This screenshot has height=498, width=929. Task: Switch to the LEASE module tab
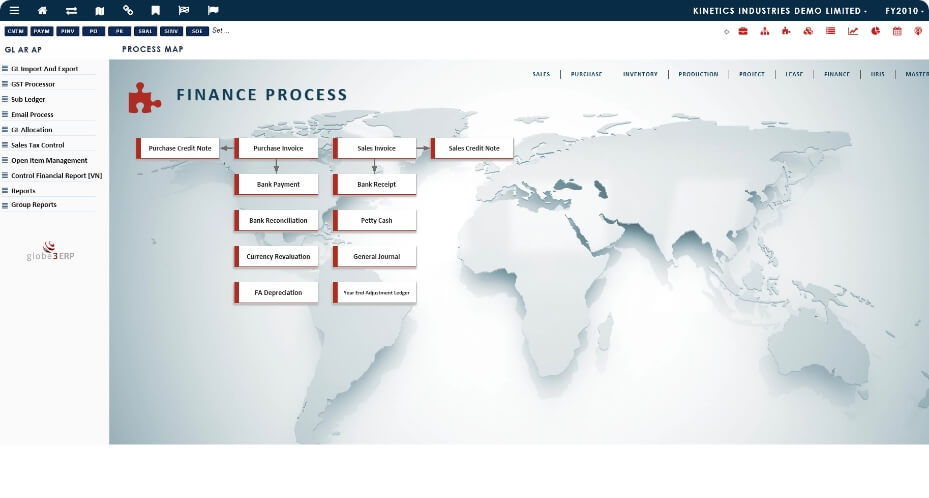click(794, 74)
